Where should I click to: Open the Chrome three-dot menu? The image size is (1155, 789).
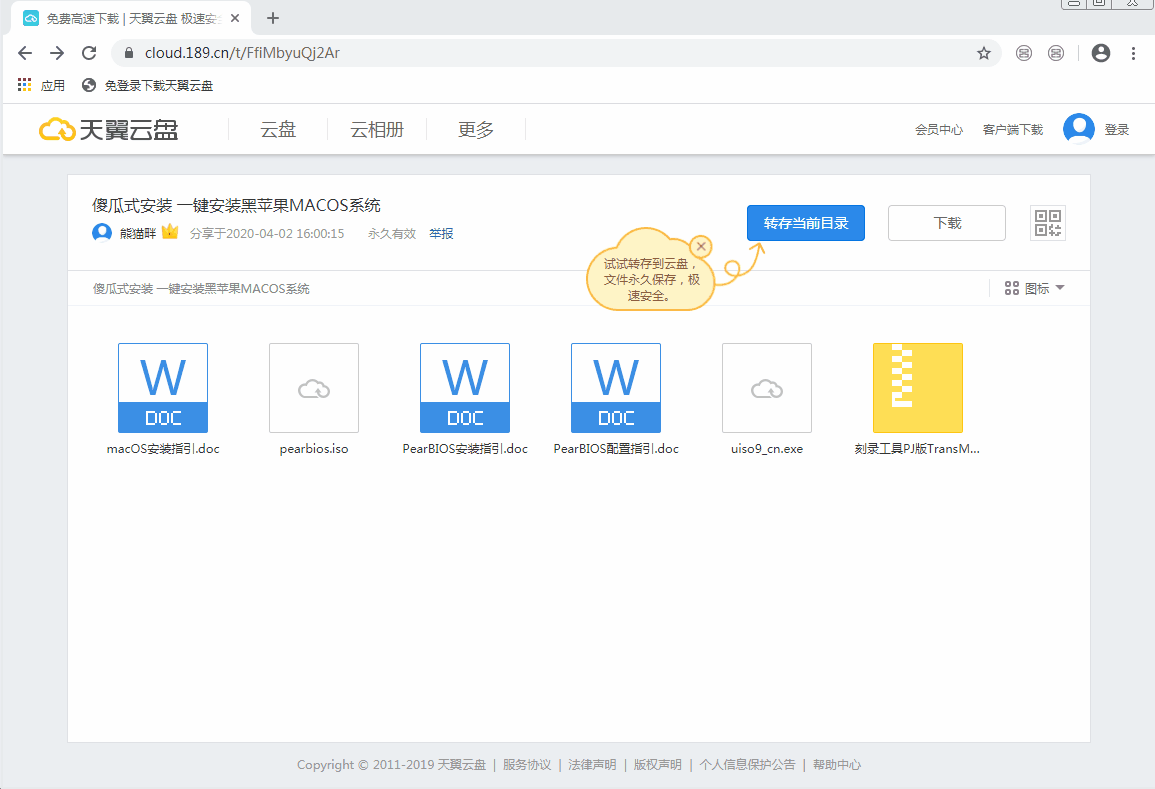pos(1133,53)
